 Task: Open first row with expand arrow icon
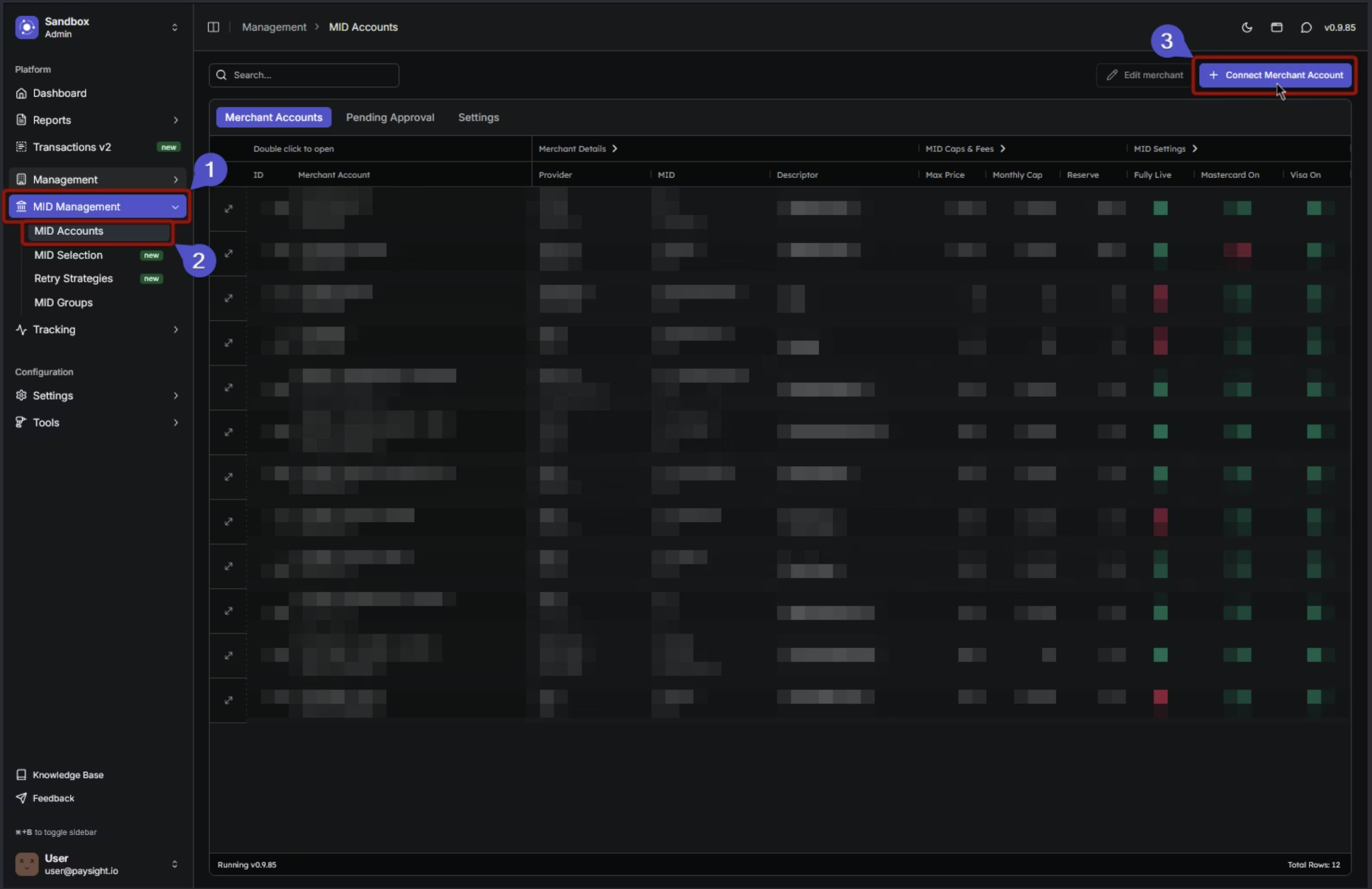(x=228, y=208)
